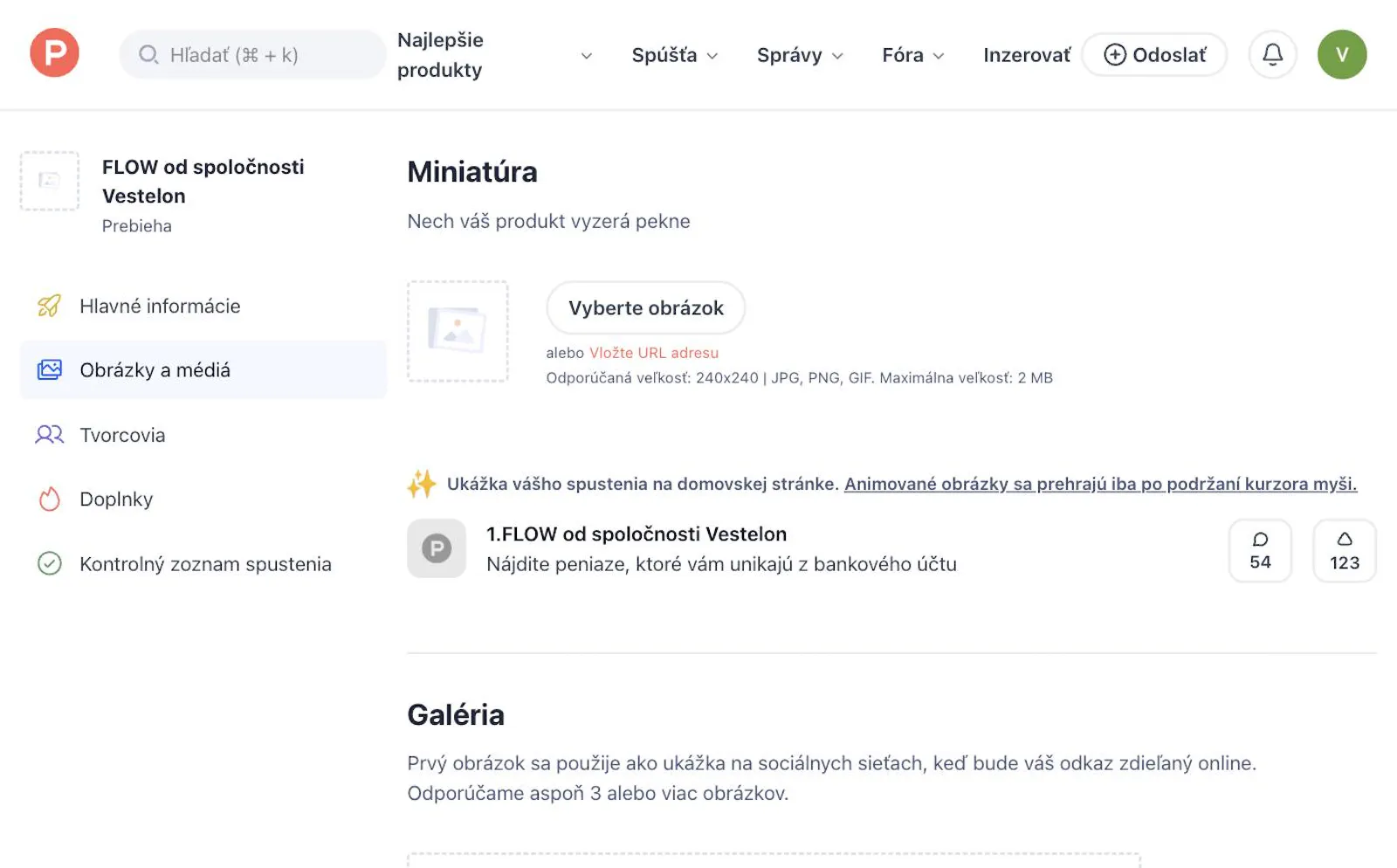This screenshot has width=1397, height=868.
Task: Click the people icon for Tvorcovia
Action: [x=50, y=435]
